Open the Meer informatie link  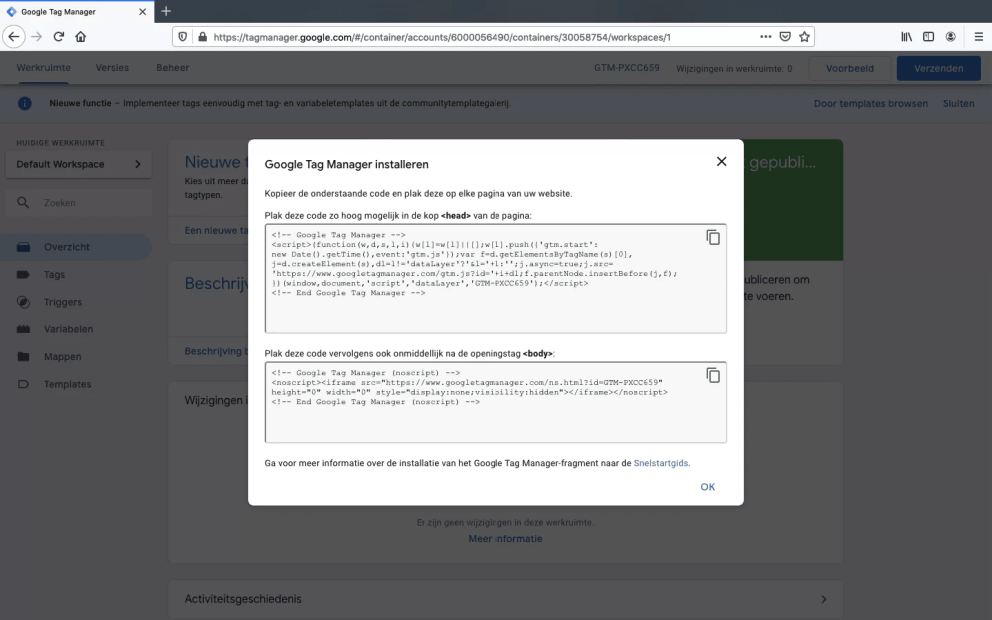(x=505, y=538)
